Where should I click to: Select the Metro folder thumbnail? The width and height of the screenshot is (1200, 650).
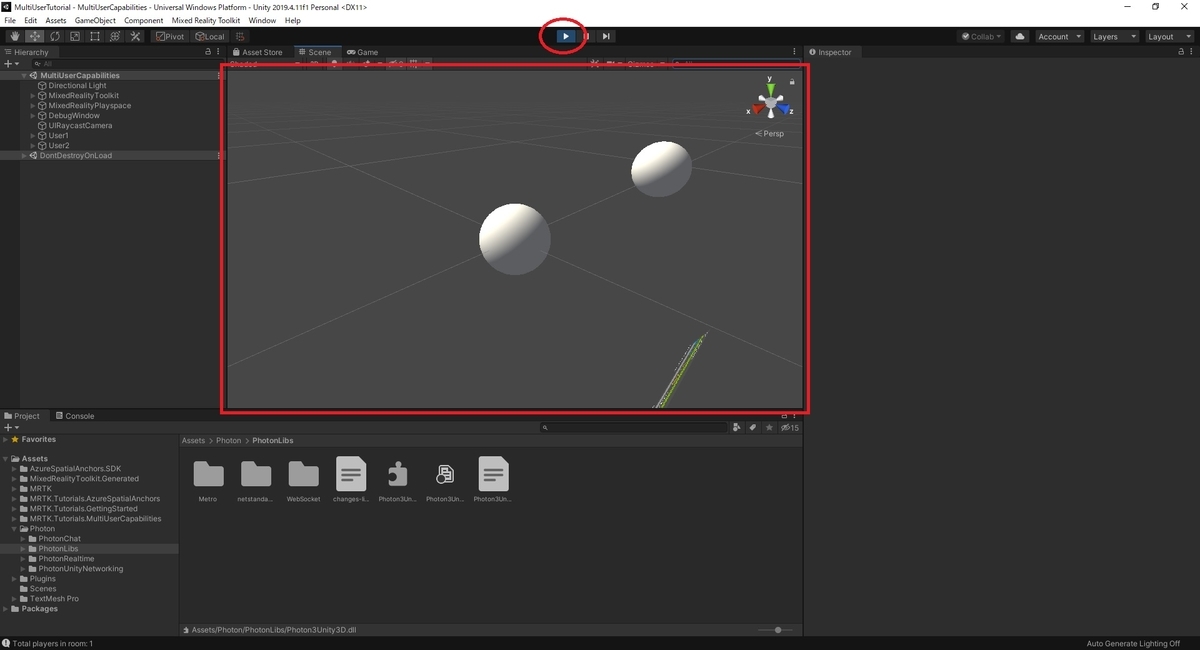tap(208, 473)
